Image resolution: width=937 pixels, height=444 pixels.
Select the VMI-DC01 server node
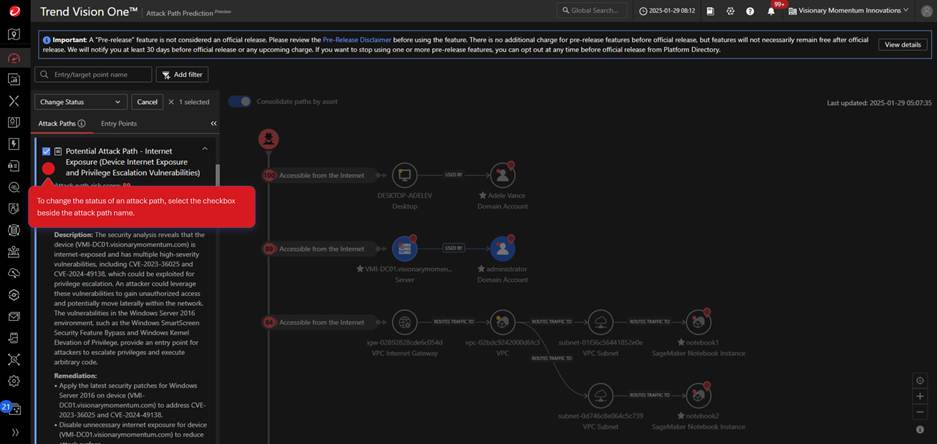(x=405, y=249)
